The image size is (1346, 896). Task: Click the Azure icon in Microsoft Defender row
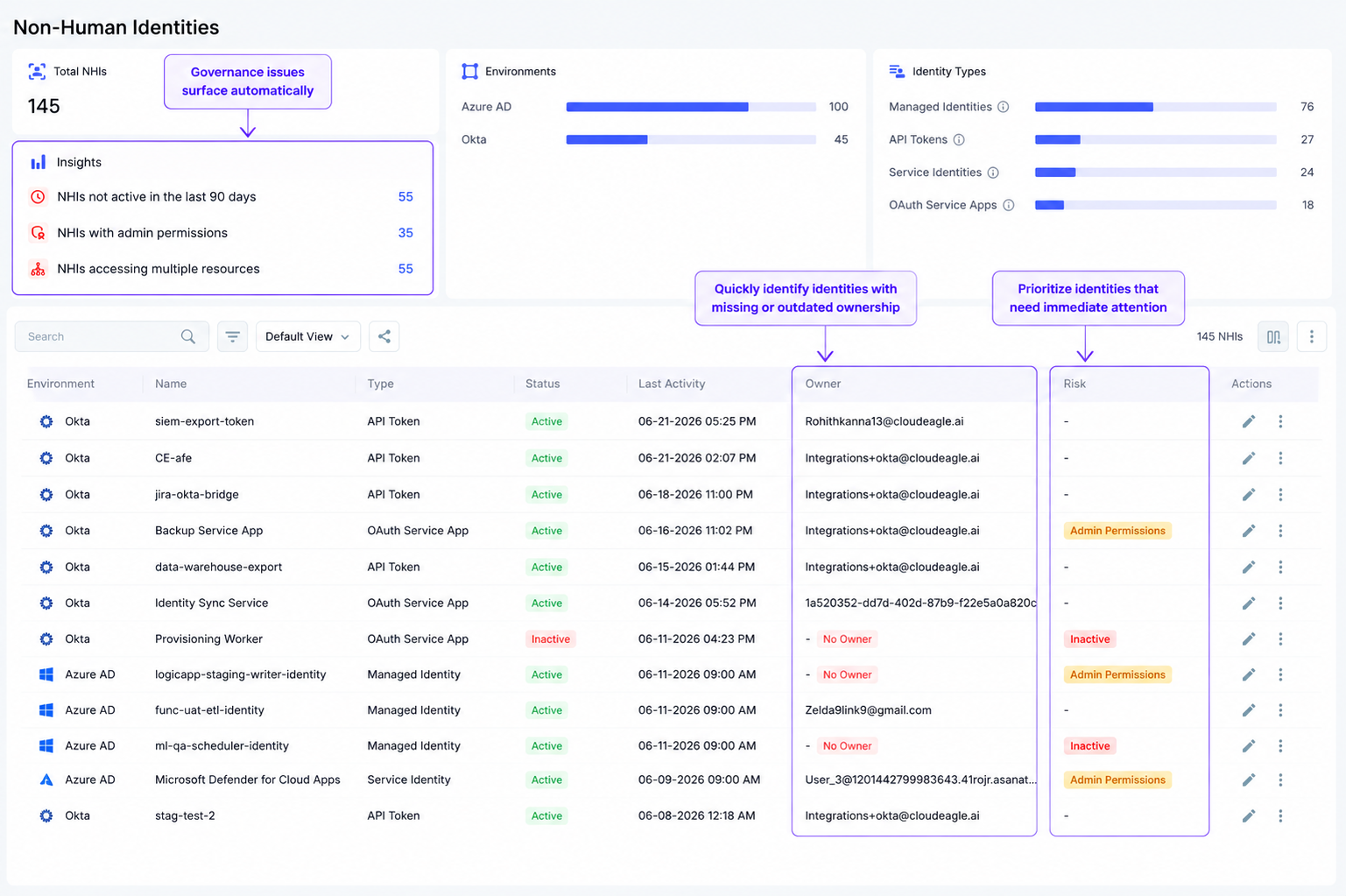(46, 780)
